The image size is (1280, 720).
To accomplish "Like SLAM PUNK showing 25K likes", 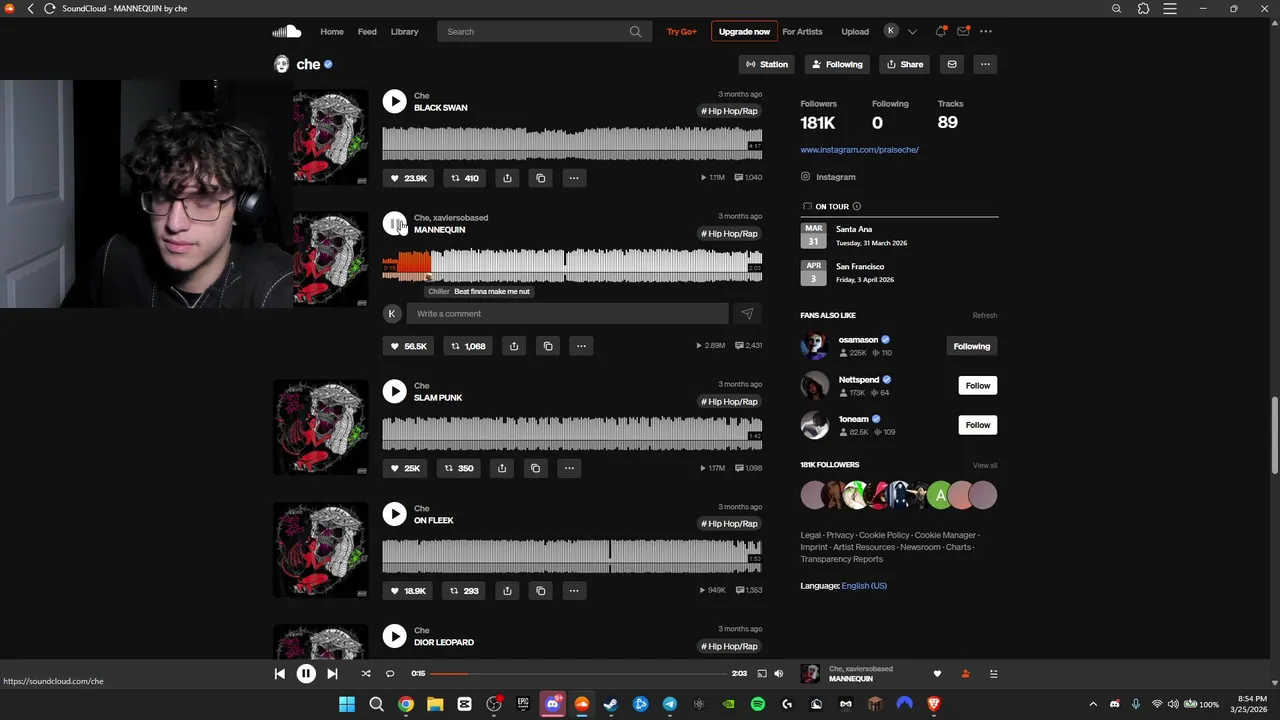I will tap(405, 468).
